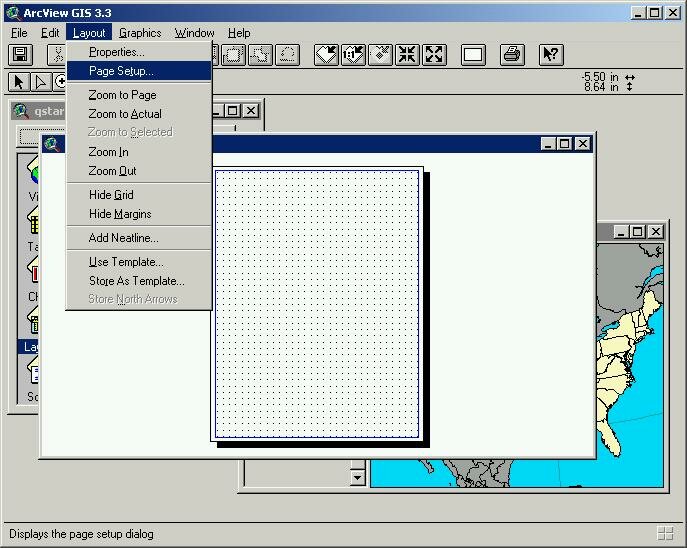
Task: Choose Store As Template... entry
Action: pyautogui.click(x=139, y=281)
